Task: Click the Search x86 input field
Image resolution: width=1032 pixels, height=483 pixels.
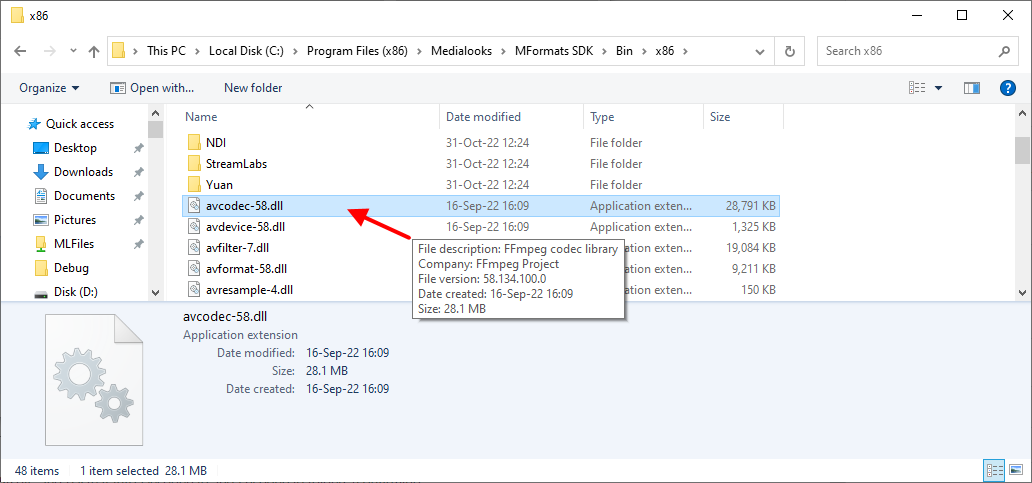Action: [x=908, y=51]
